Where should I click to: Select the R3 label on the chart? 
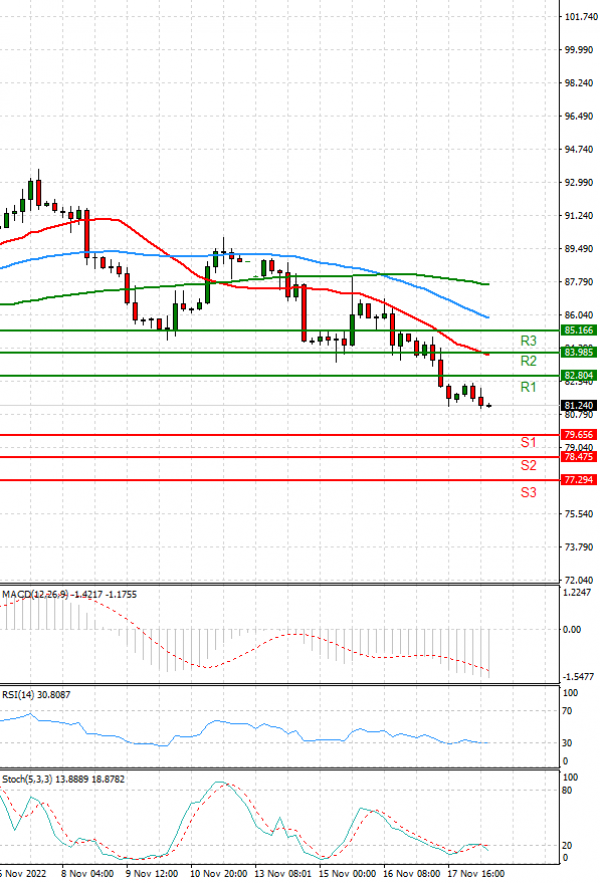pos(528,341)
